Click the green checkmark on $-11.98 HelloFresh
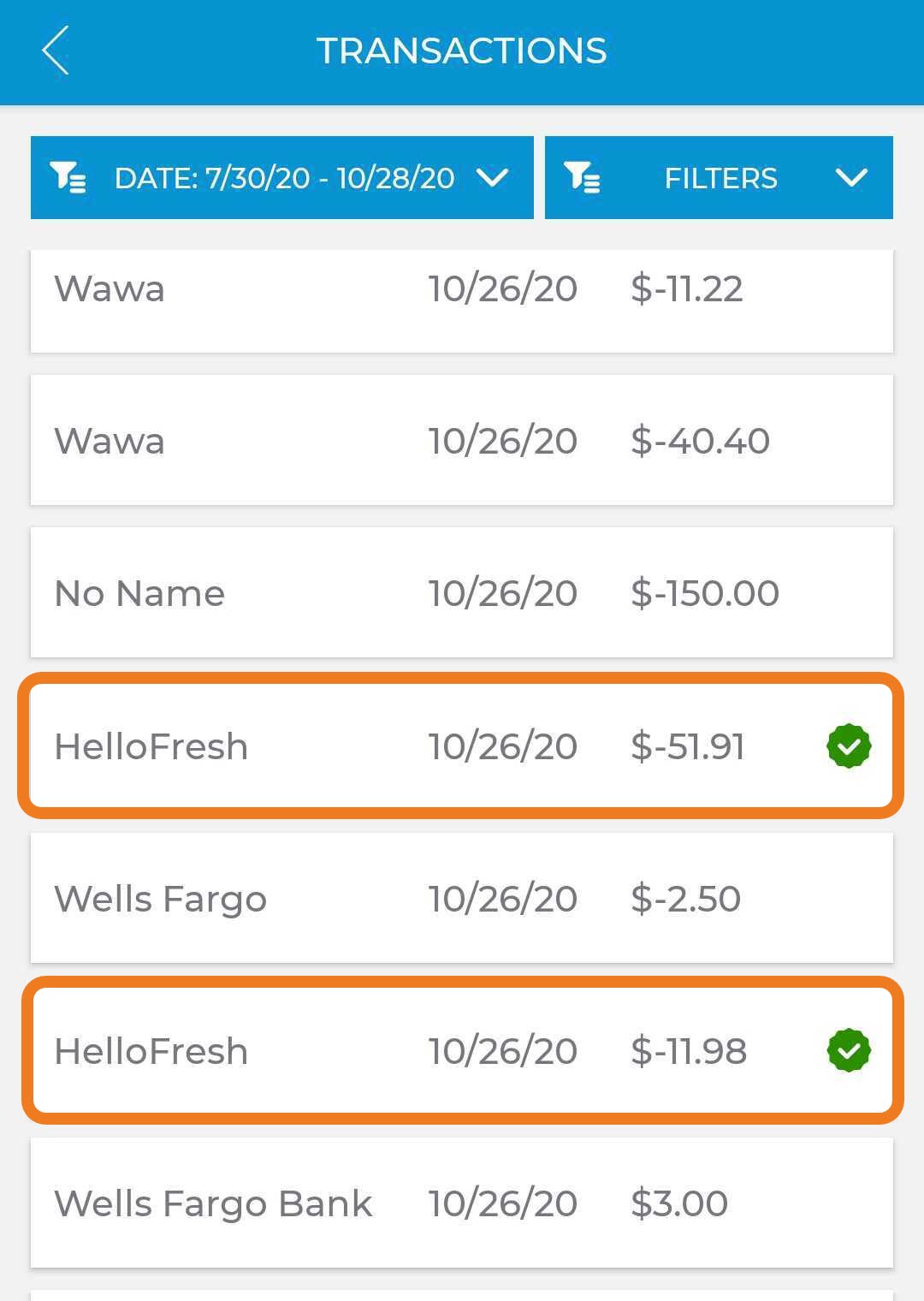 click(849, 1050)
